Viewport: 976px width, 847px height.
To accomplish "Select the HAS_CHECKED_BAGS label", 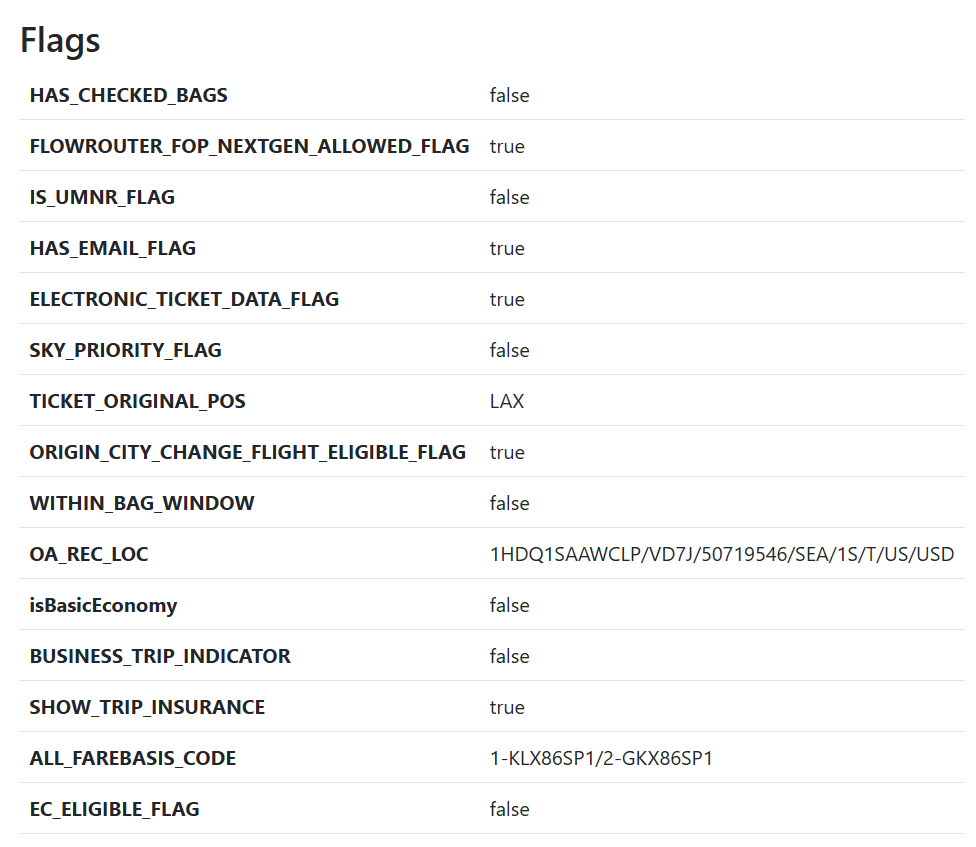I will coord(128,96).
